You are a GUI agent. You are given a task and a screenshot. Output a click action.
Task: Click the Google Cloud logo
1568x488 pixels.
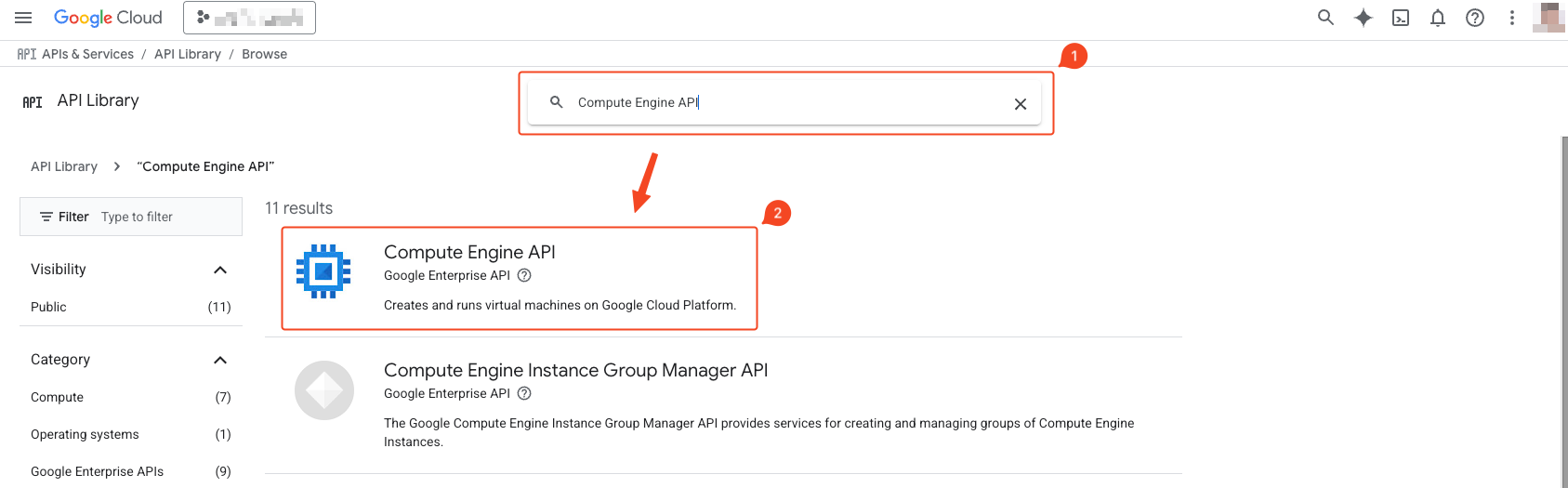[108, 18]
